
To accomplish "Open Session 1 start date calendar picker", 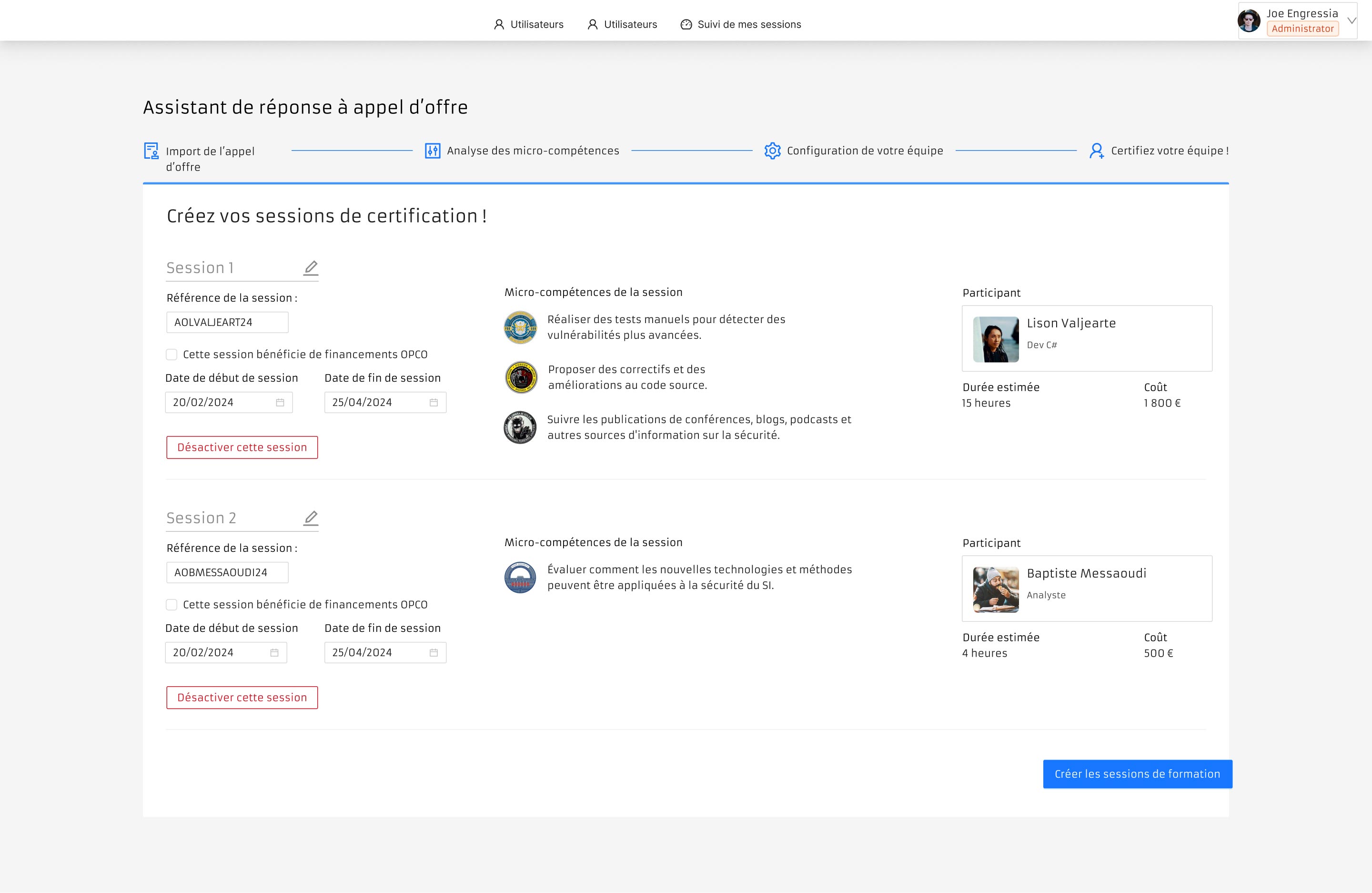I will click(x=280, y=402).
